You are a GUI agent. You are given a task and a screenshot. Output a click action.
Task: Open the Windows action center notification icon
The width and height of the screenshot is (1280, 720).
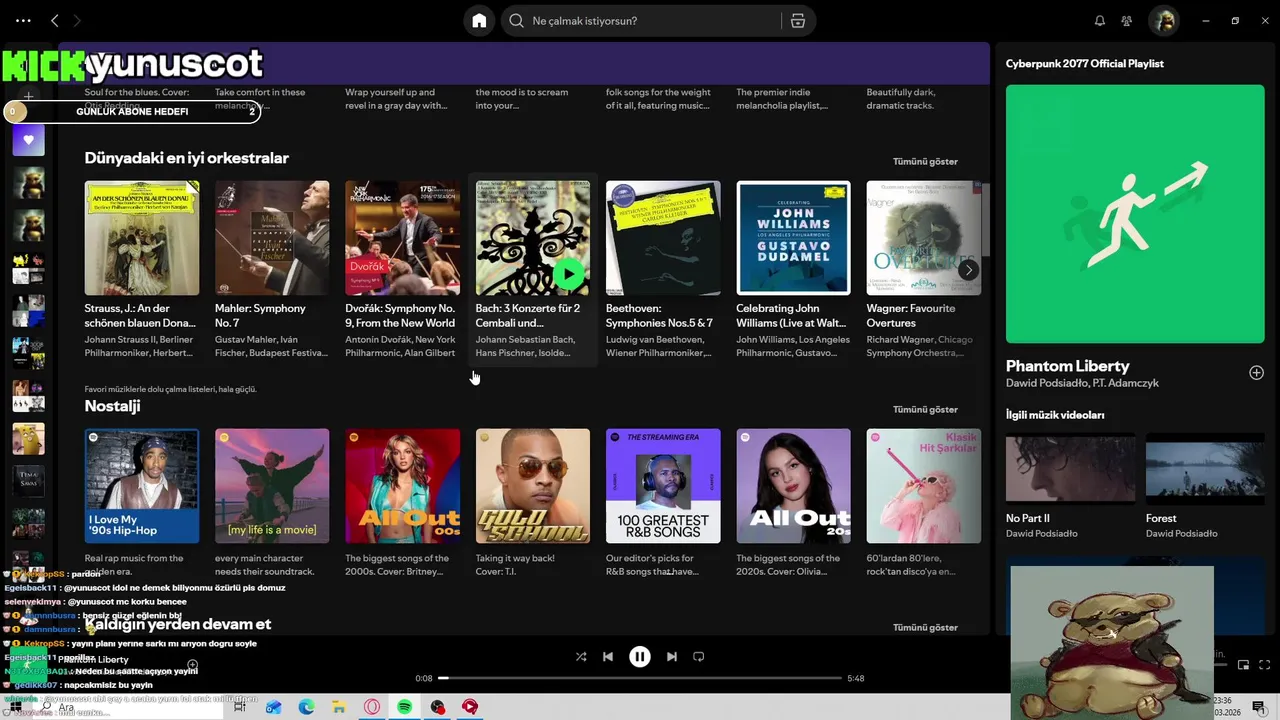pyautogui.click(x=1259, y=707)
